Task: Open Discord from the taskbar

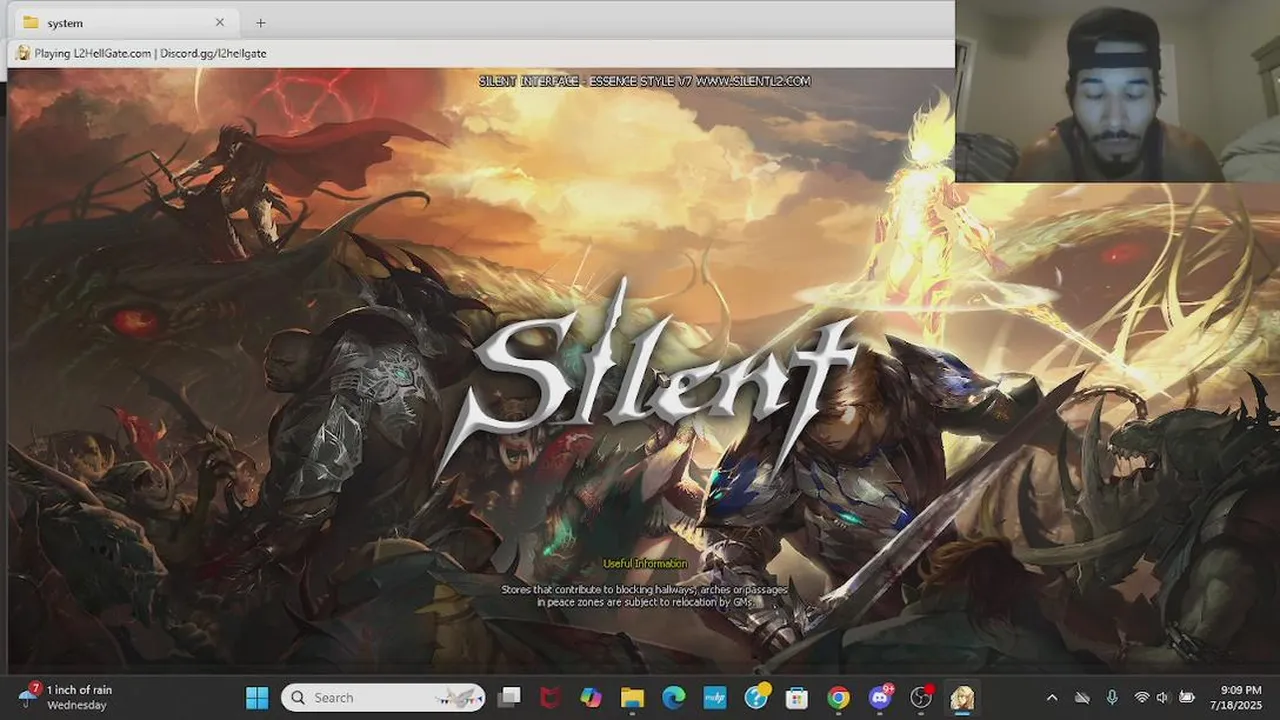Action: (880, 697)
